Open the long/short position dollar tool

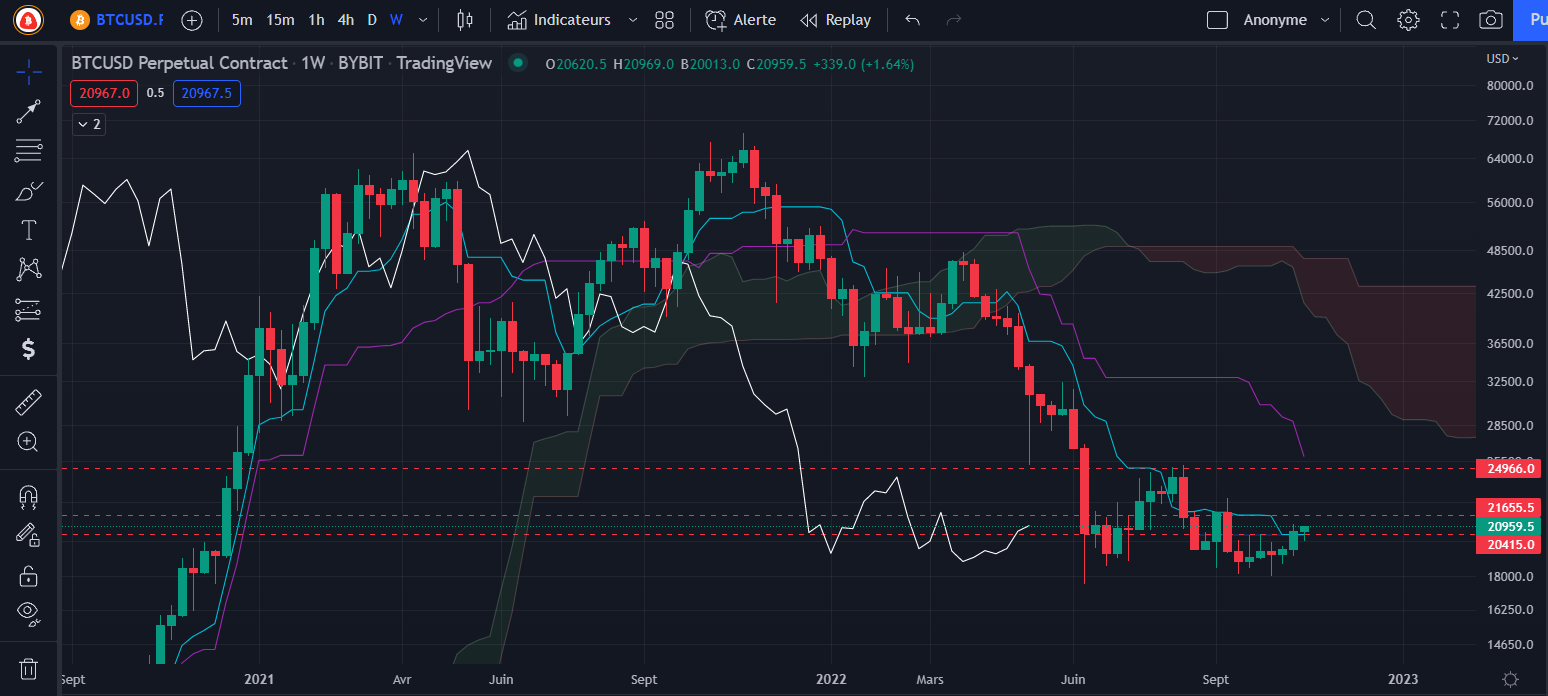[28, 350]
